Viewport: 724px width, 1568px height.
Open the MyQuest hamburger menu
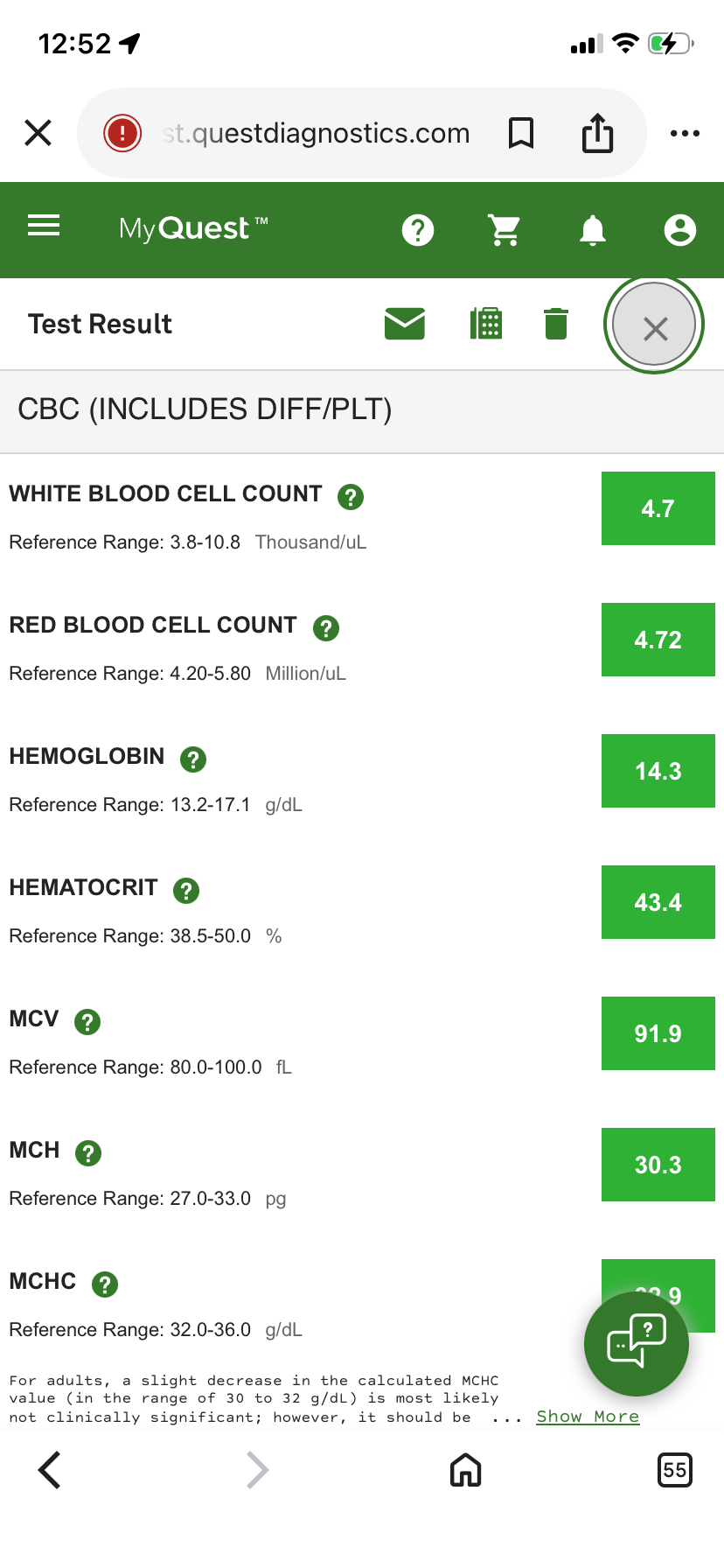tap(44, 227)
